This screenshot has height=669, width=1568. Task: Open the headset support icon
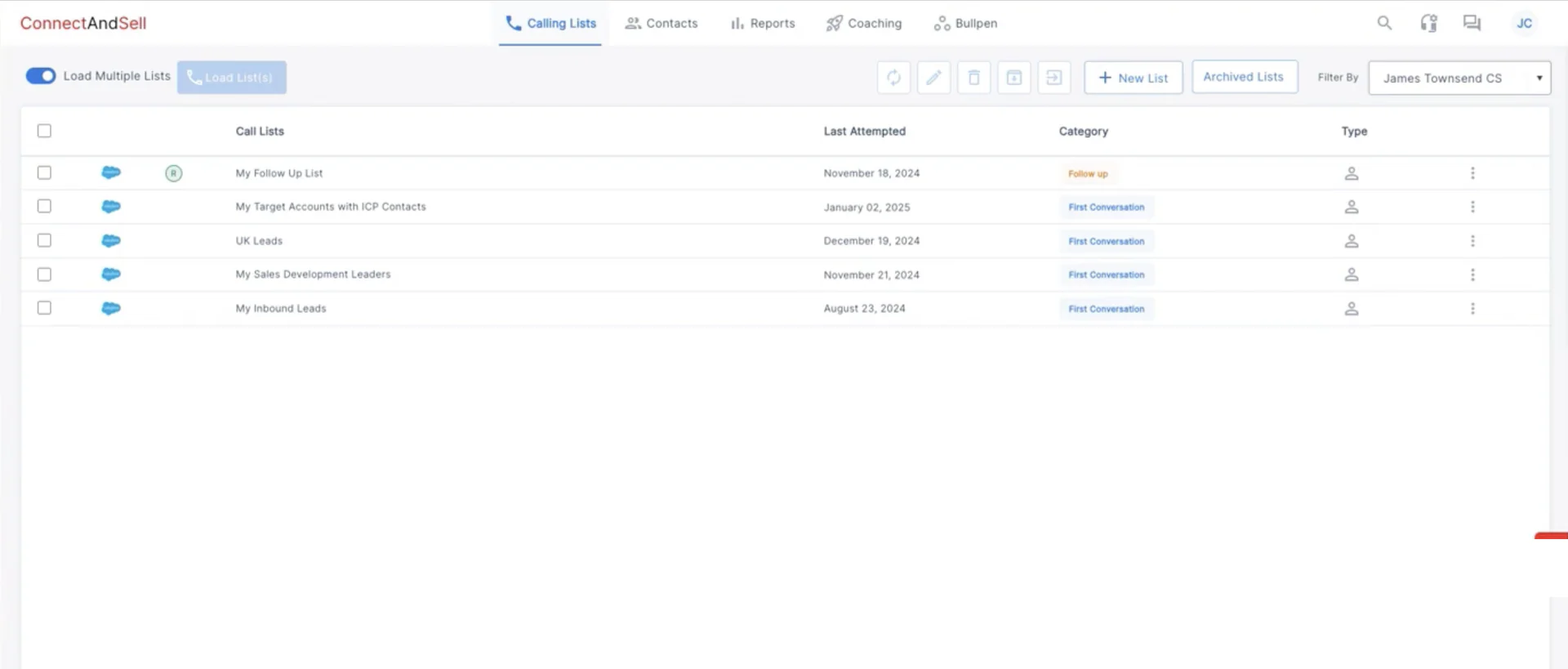pyautogui.click(x=1428, y=23)
